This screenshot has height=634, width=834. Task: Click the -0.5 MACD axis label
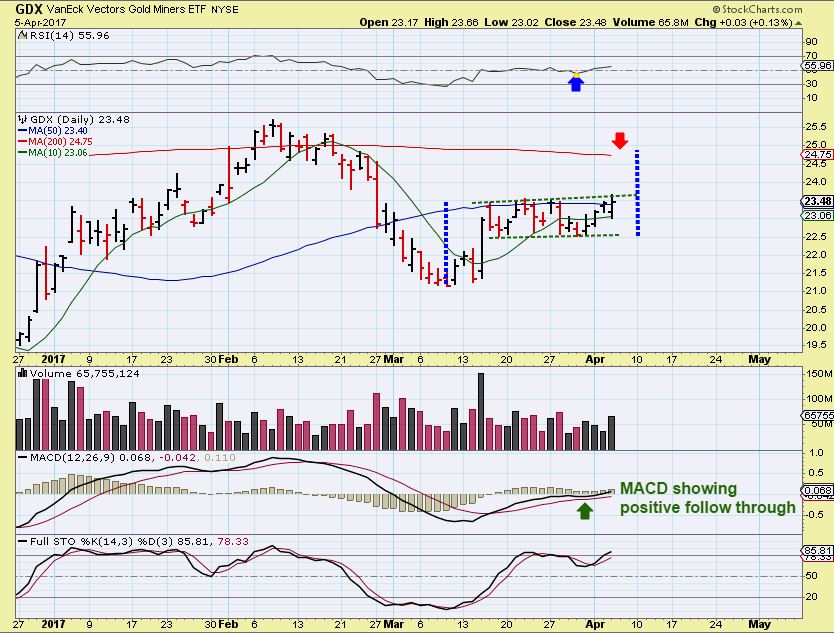tap(814, 514)
